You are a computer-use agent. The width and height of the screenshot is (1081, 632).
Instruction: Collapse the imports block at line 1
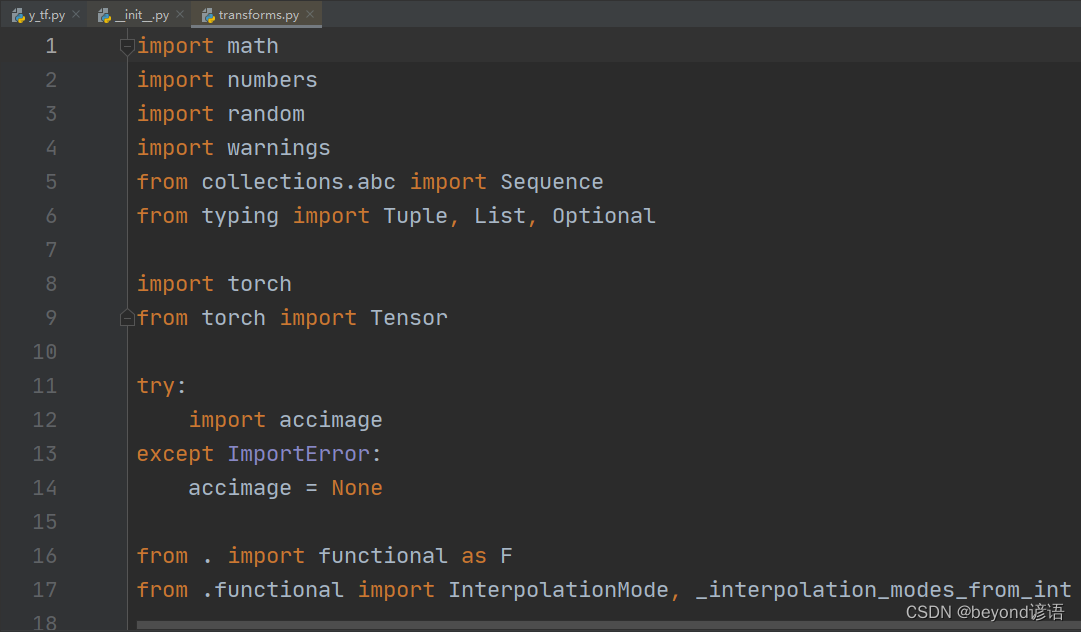tap(127, 46)
